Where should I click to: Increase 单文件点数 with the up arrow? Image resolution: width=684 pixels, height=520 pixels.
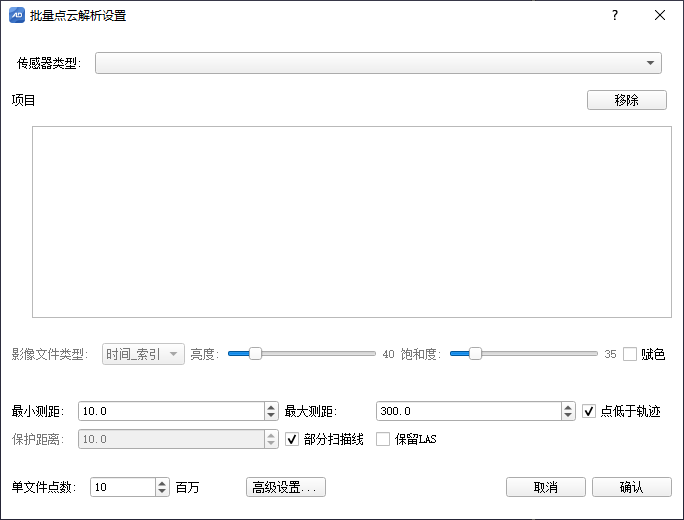(x=162, y=483)
